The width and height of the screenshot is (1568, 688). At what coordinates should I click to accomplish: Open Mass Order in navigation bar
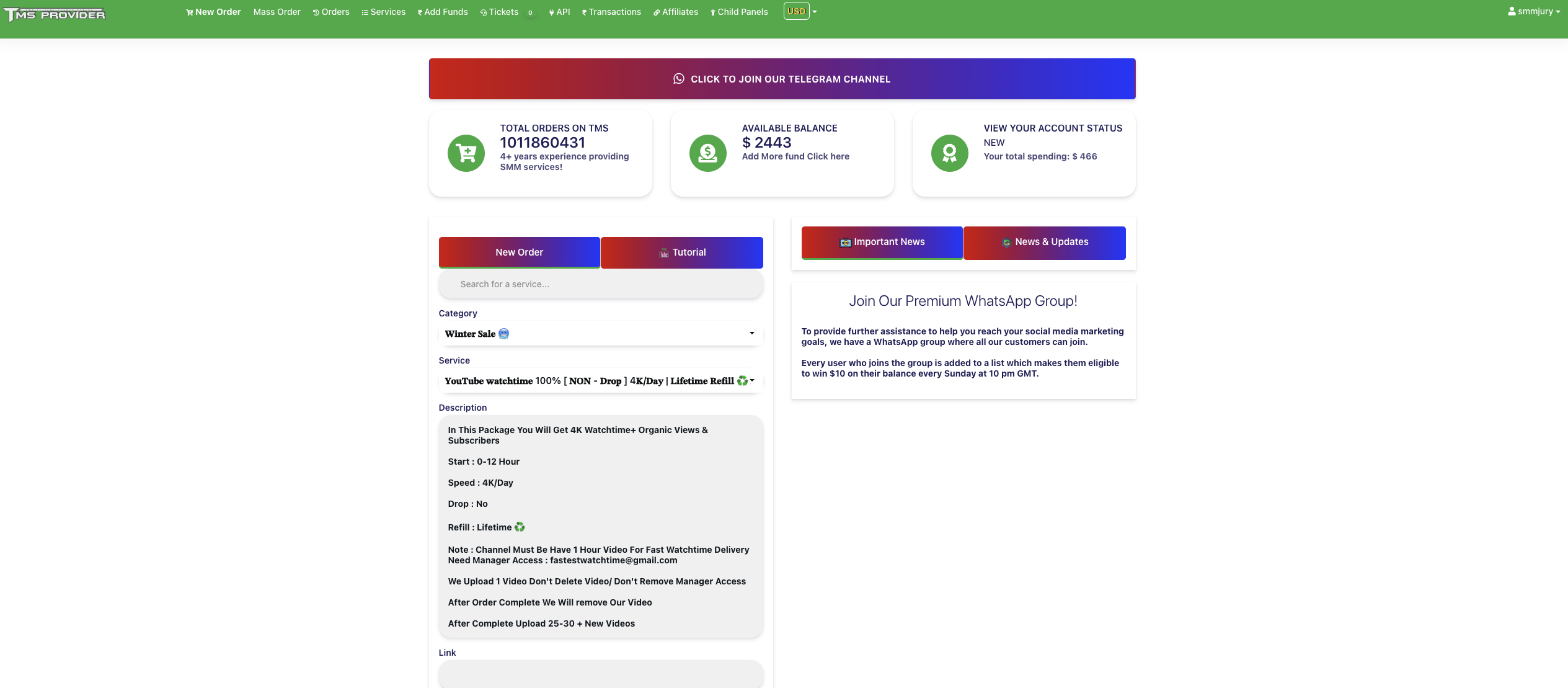[x=277, y=12]
